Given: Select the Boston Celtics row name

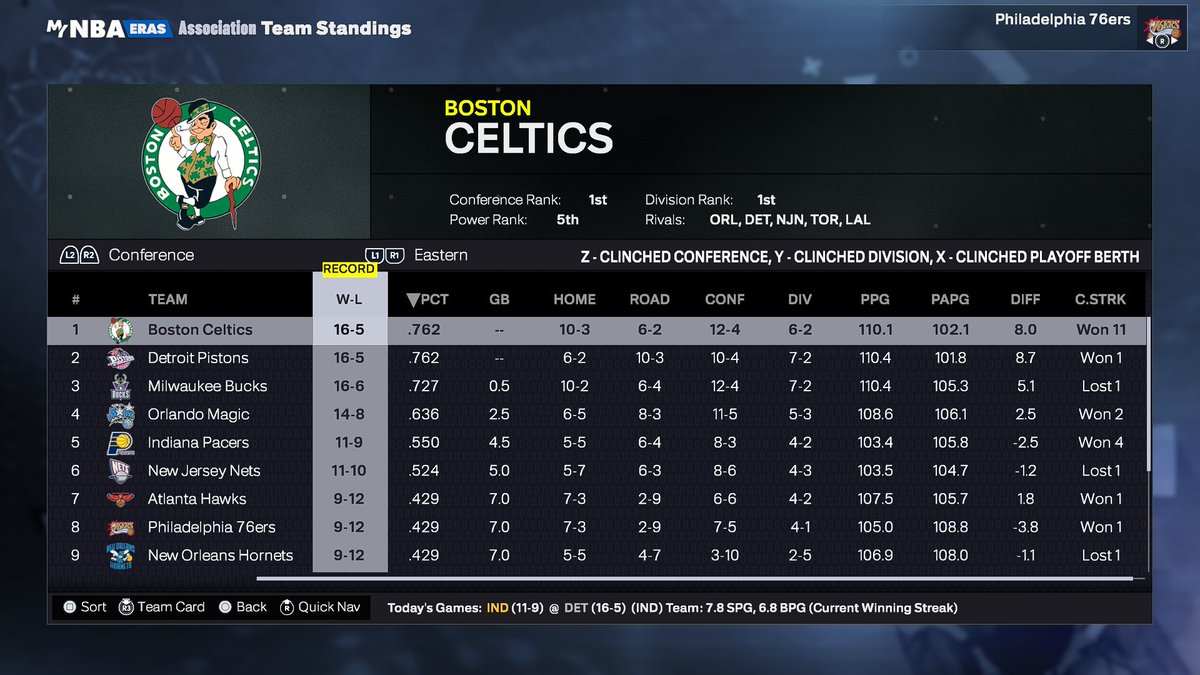Looking at the screenshot, I should pos(200,330).
